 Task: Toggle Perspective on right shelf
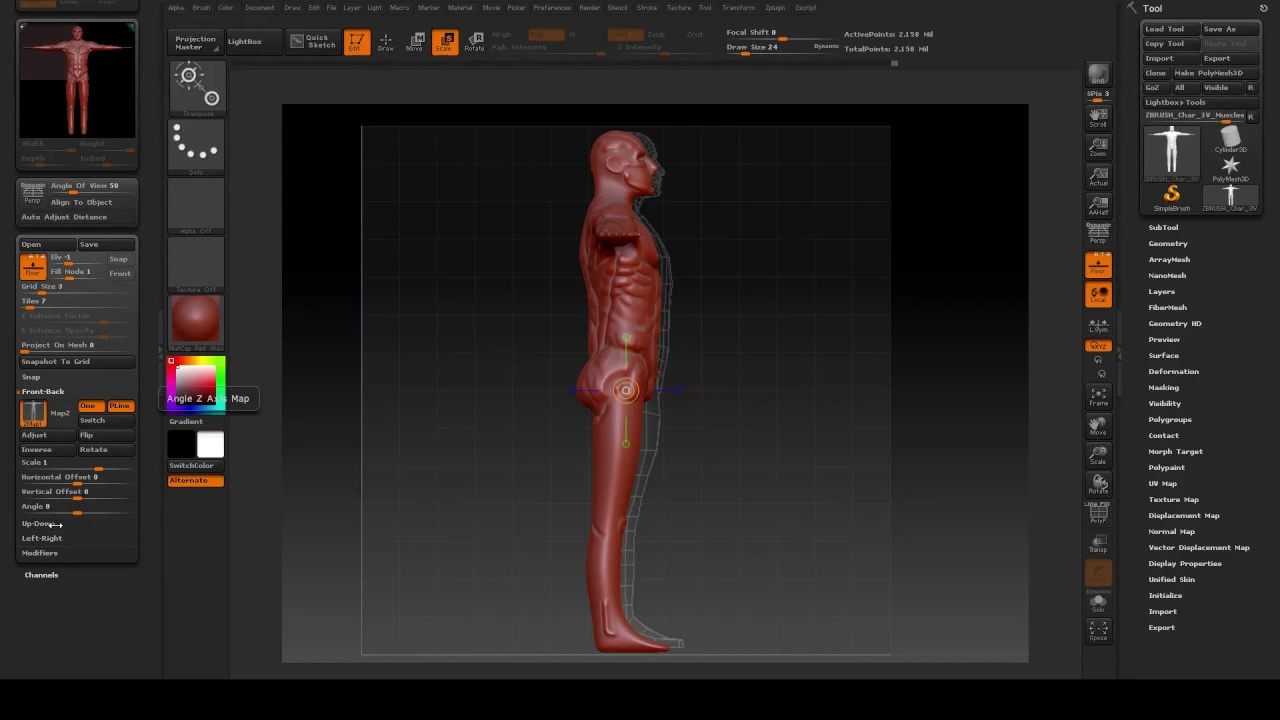click(1098, 233)
